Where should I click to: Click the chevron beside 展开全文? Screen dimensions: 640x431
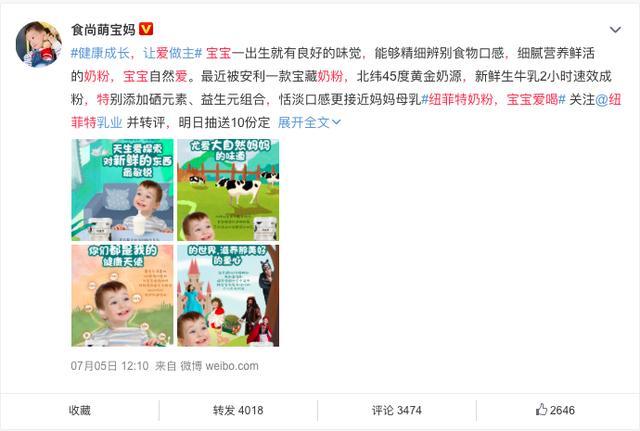(x=336, y=122)
